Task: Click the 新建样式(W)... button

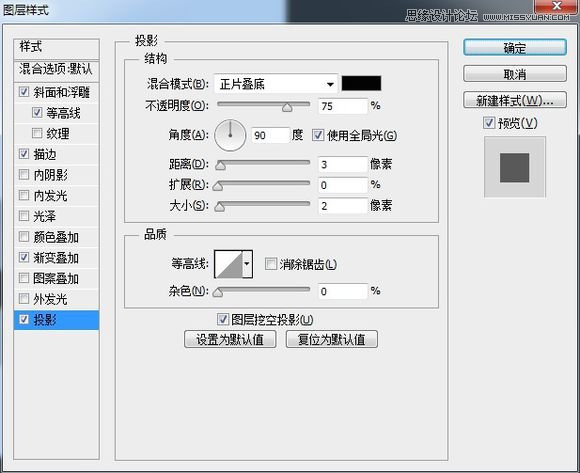Action: point(515,100)
